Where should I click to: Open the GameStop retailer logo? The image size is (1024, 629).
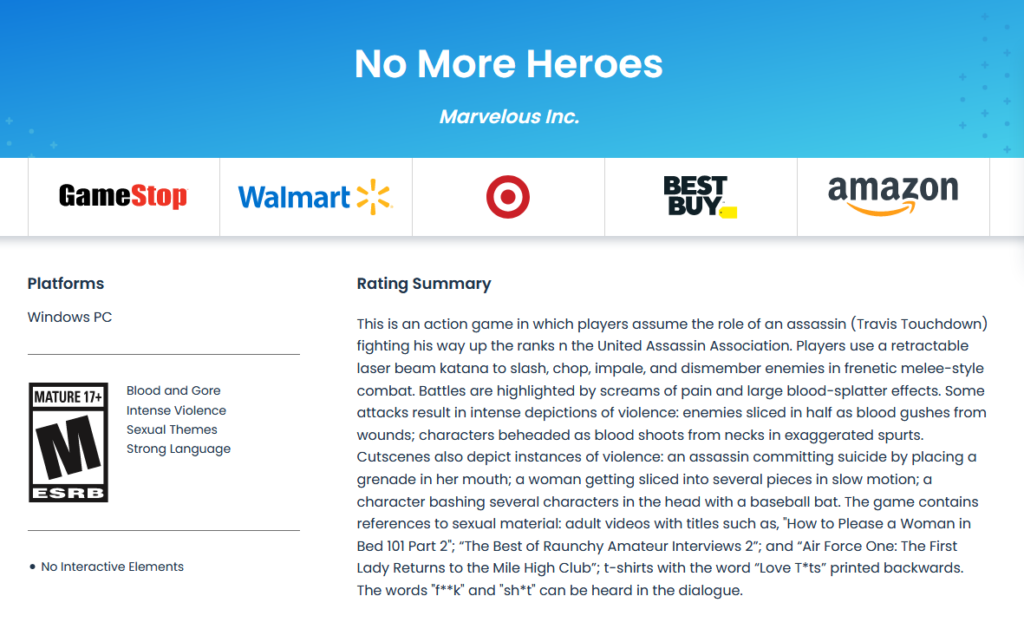coord(123,196)
